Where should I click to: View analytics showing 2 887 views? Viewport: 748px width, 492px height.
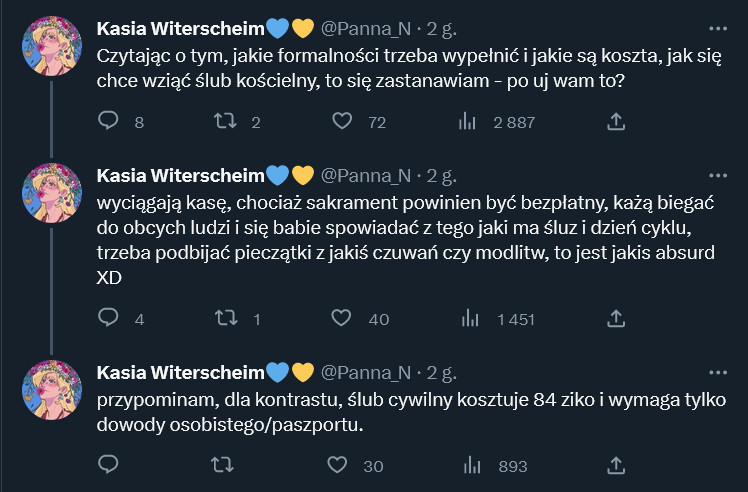[x=467, y=122]
